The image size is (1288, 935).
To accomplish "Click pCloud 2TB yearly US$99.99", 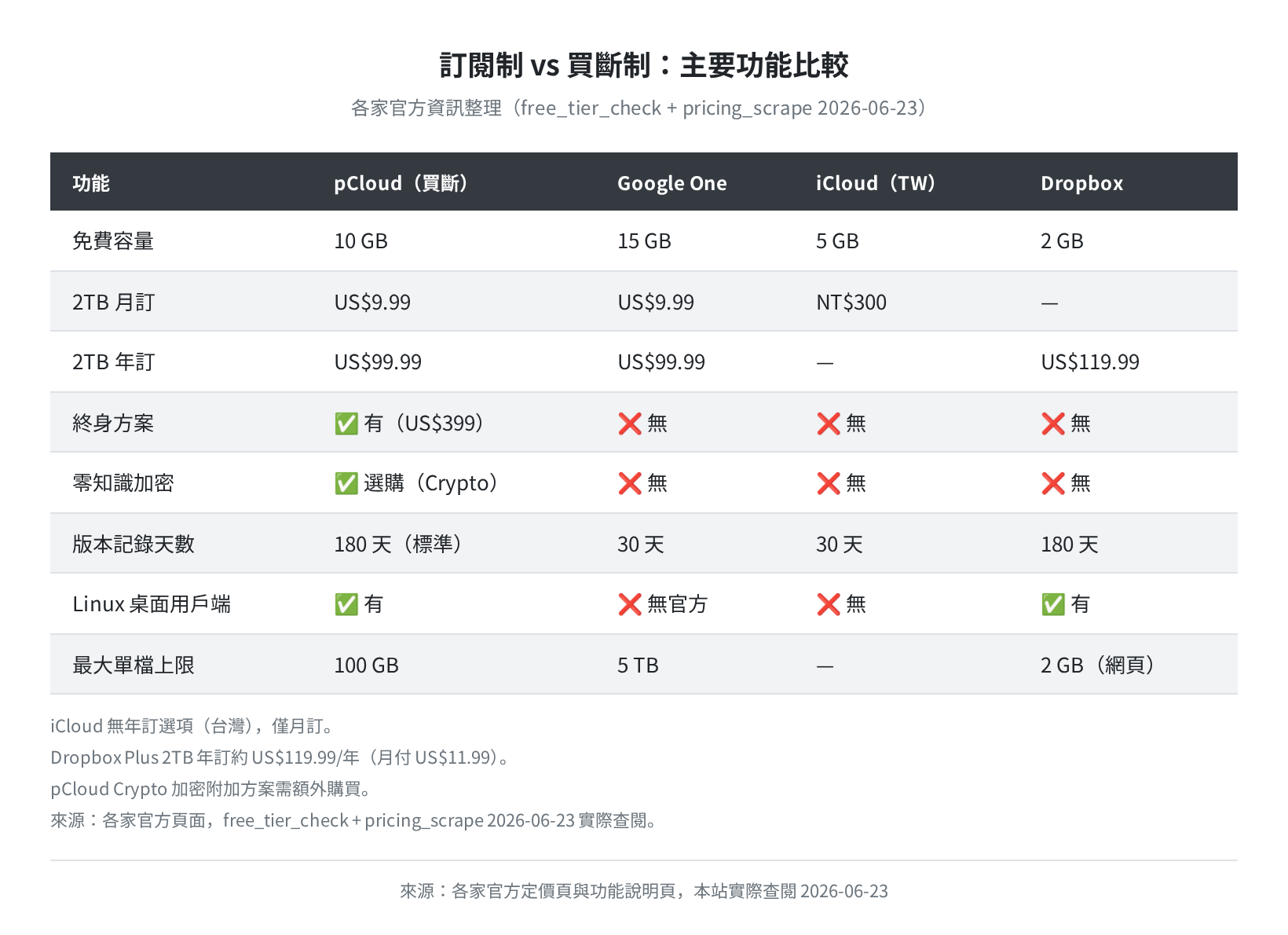I will pos(378,362).
